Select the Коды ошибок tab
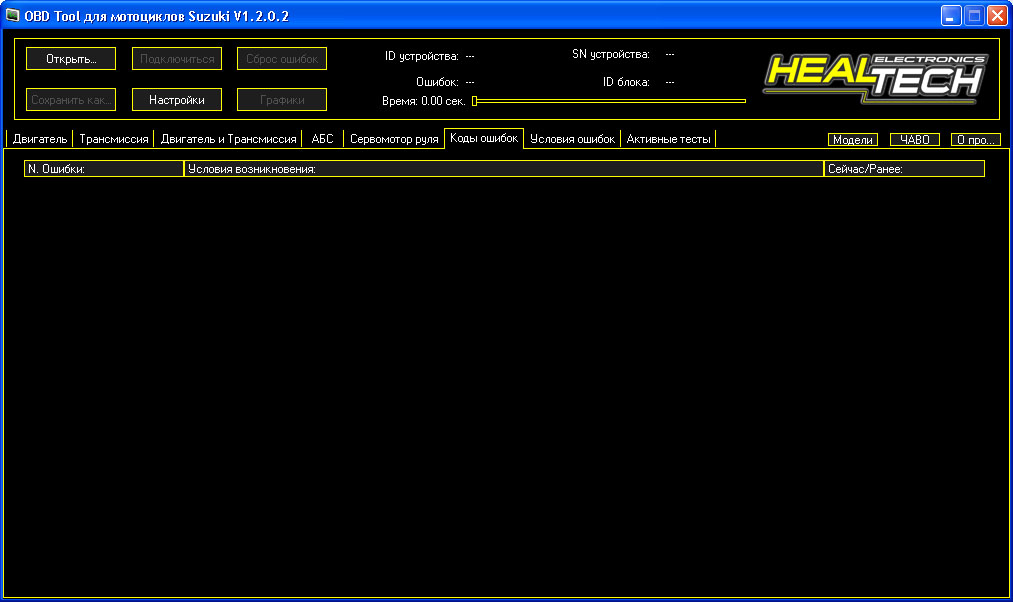Screen dimensions: 1013x602 point(484,138)
